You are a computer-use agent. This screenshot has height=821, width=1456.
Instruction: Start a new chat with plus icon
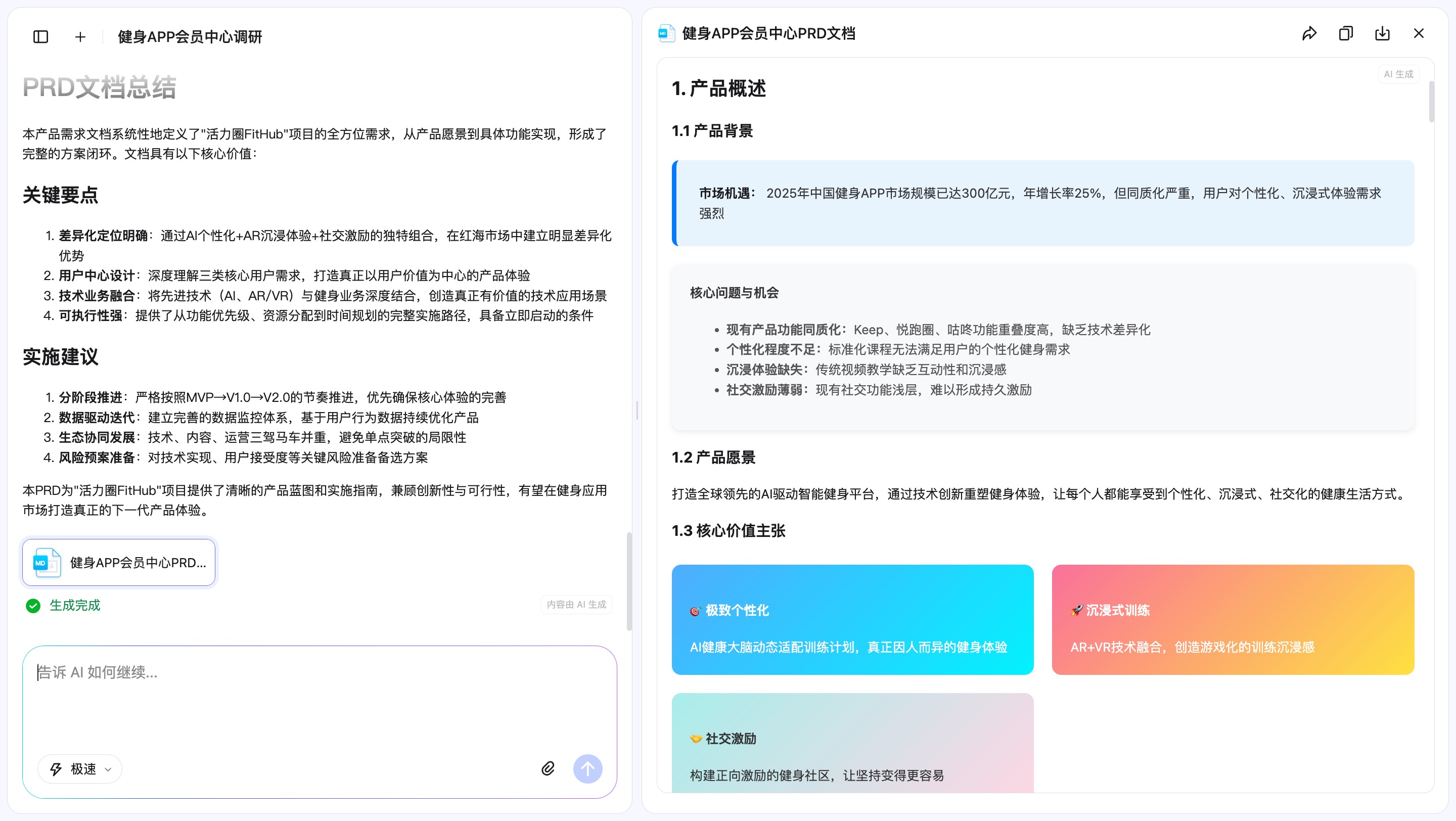click(x=80, y=37)
